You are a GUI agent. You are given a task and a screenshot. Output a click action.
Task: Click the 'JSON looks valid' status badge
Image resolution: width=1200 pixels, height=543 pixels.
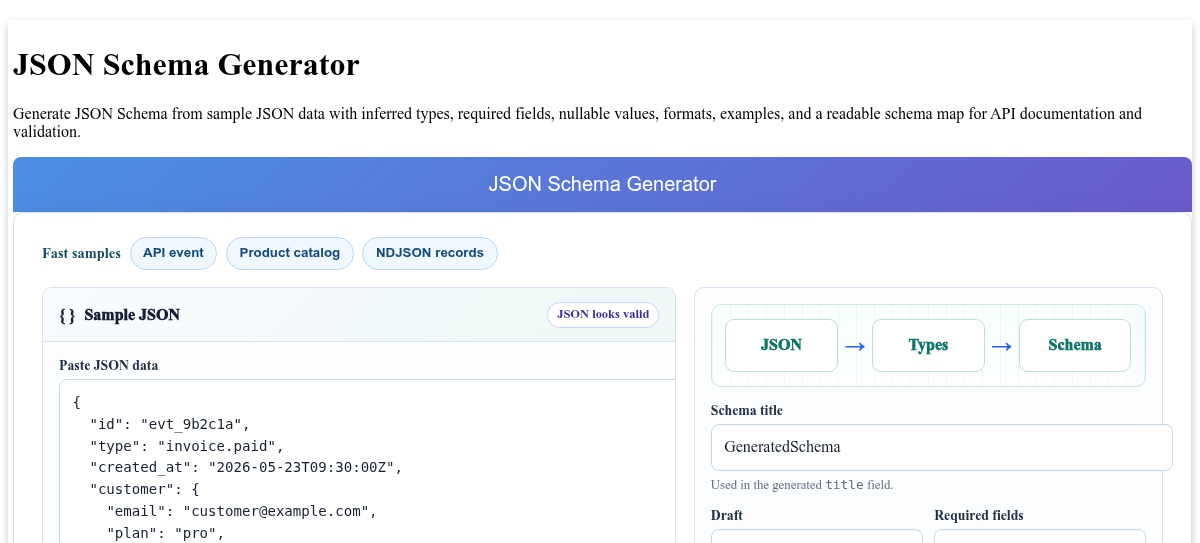pos(603,314)
